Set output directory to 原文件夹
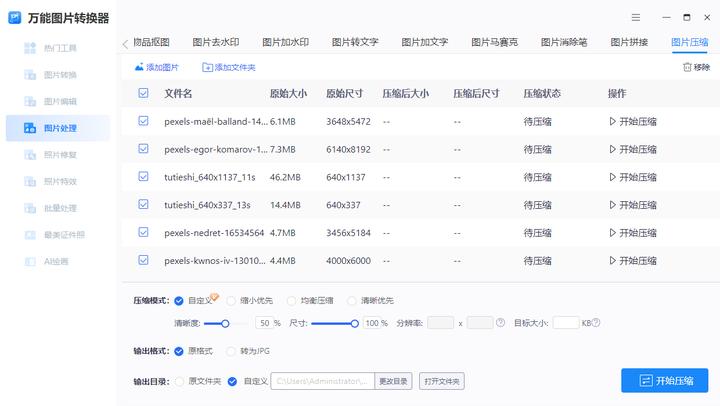 pos(180,381)
